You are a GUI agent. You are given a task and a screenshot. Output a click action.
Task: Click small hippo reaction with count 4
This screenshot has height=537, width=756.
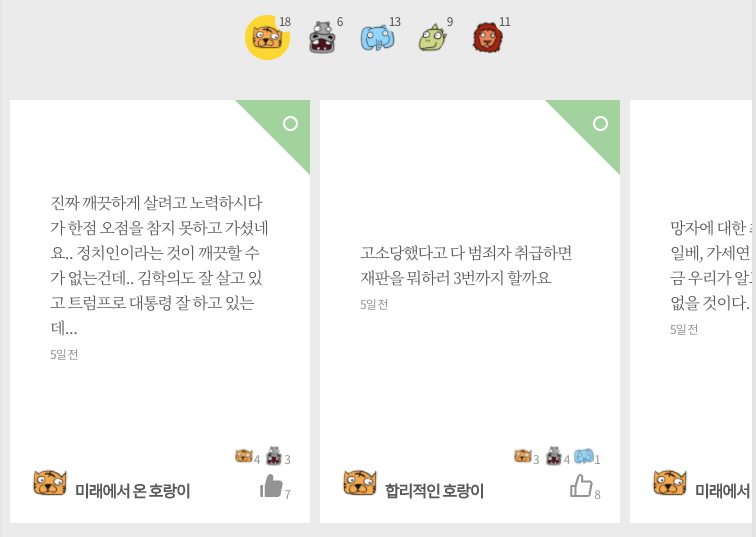(x=554, y=456)
